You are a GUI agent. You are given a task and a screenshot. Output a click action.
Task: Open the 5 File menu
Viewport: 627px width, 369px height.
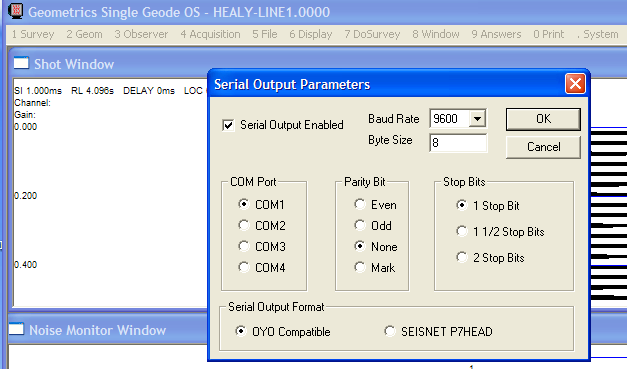[x=265, y=34]
